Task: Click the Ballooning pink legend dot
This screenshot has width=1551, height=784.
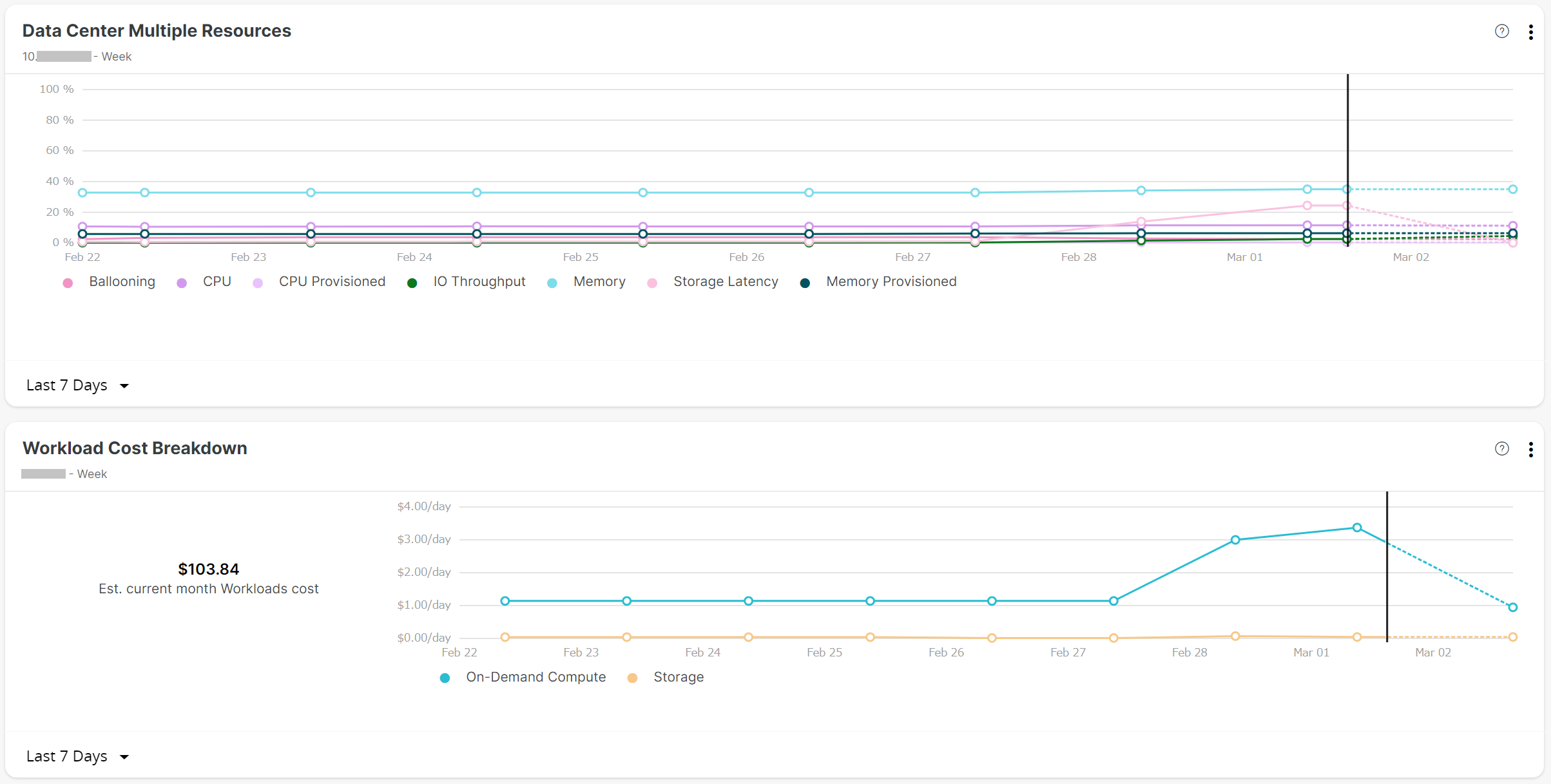Action: point(68,283)
